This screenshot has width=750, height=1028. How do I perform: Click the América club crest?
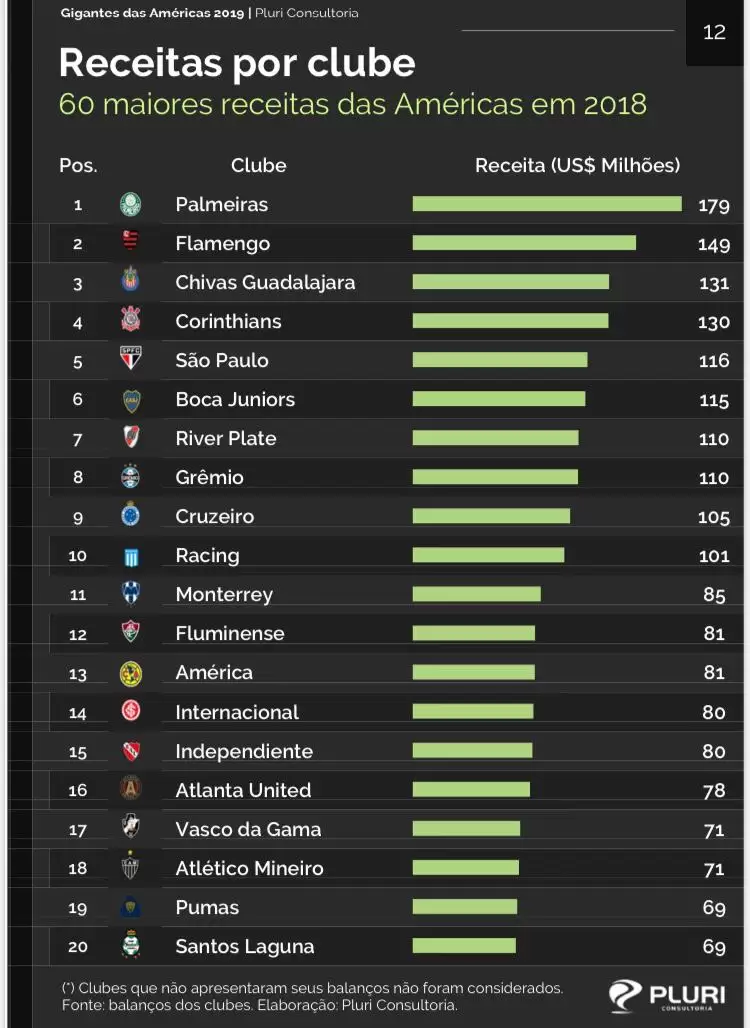pyautogui.click(x=131, y=673)
